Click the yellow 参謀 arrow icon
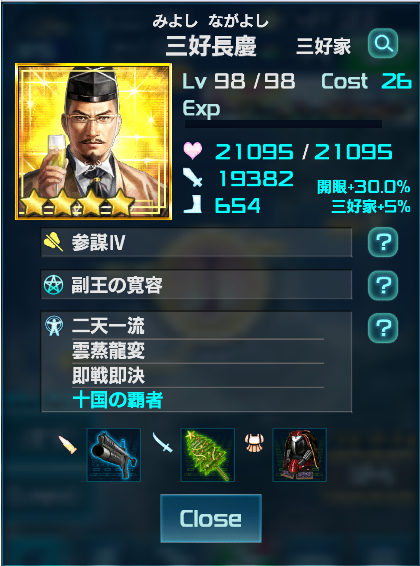This screenshot has height=566, width=420. tap(53, 242)
